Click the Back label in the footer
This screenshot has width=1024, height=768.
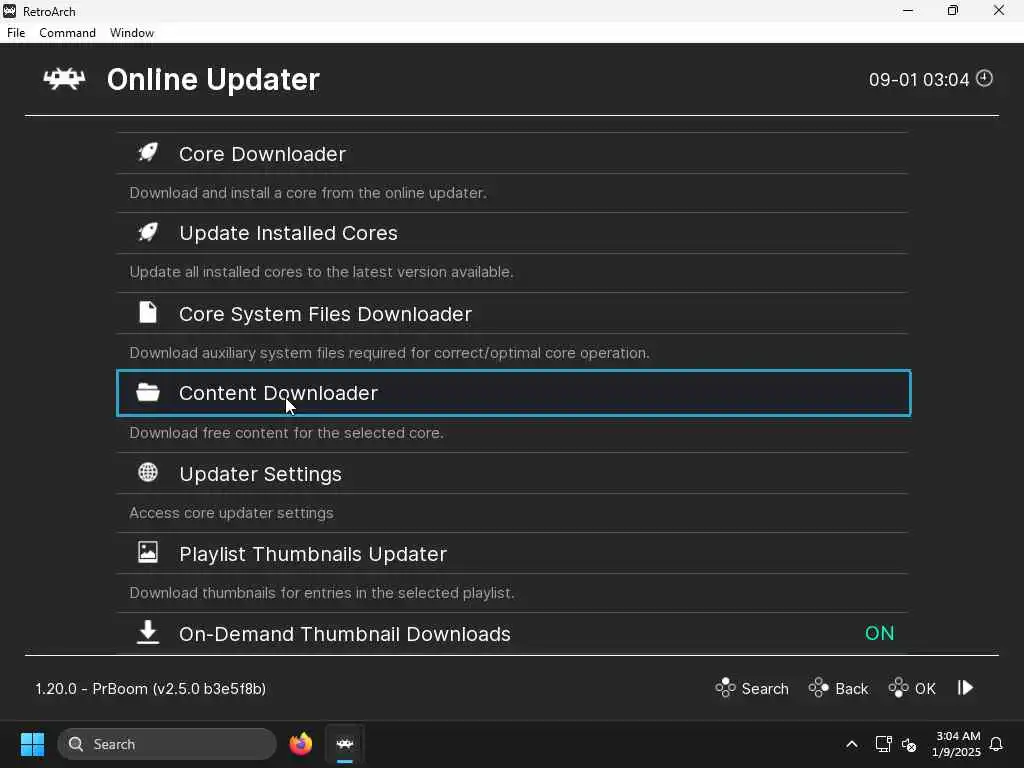[x=852, y=688]
